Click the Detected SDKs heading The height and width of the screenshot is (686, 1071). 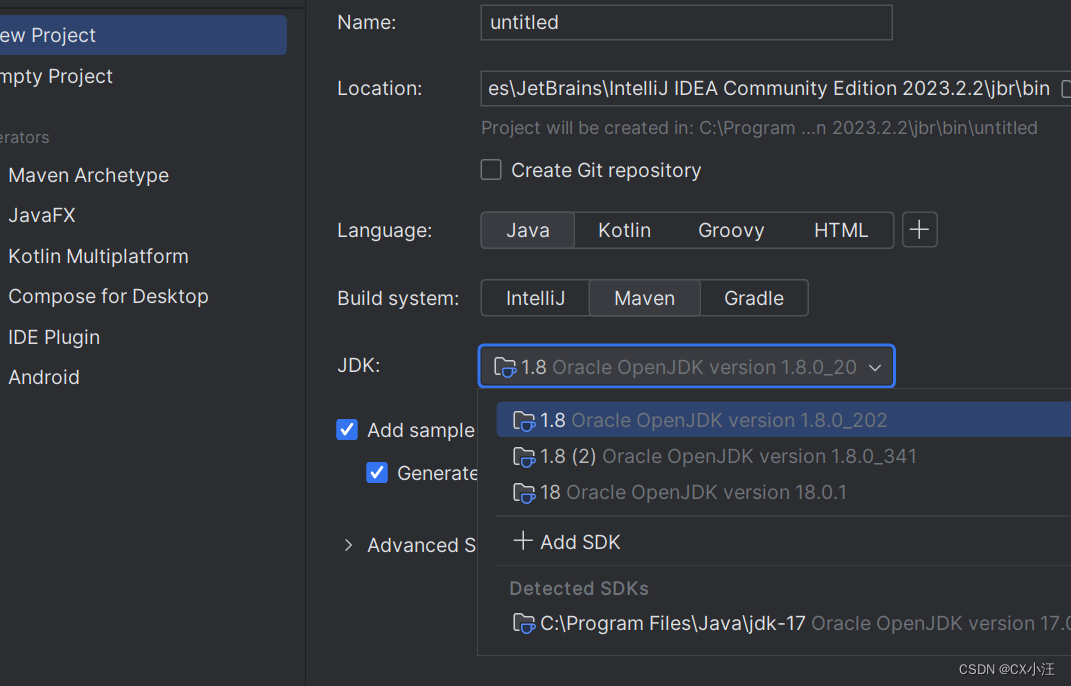click(579, 588)
